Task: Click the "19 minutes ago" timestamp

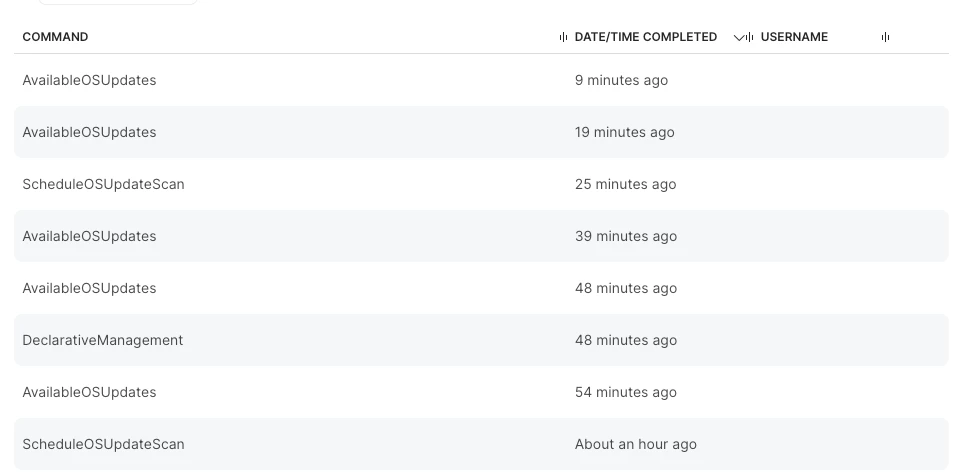Action: pyautogui.click(x=624, y=132)
